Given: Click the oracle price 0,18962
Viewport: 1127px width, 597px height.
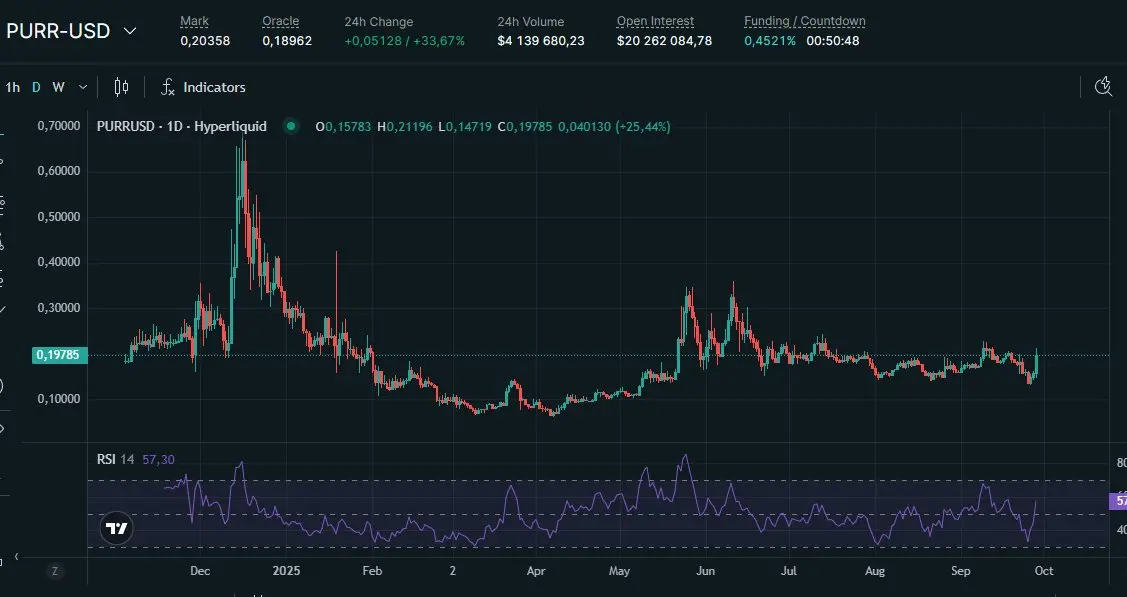Looking at the screenshot, I should click(x=287, y=41).
